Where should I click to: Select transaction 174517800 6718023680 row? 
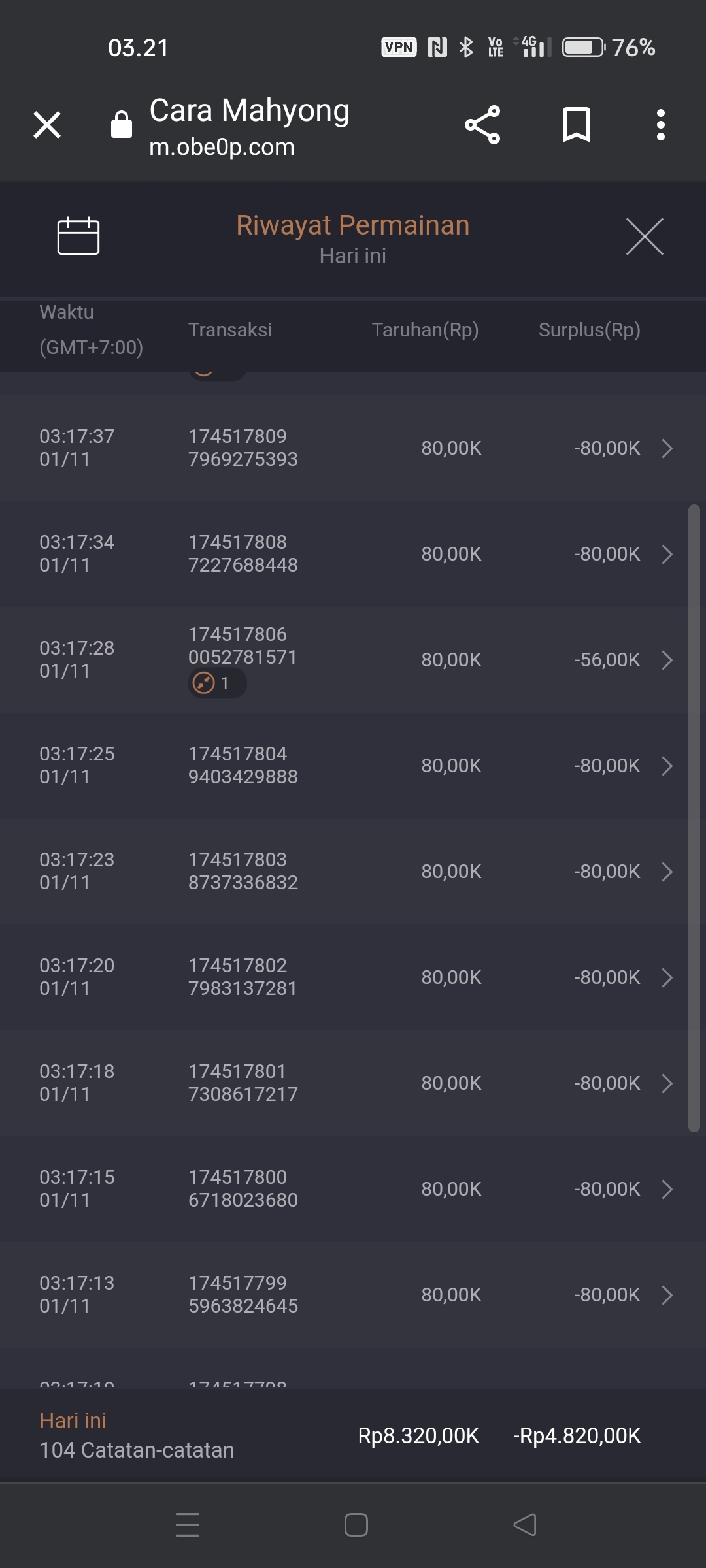[243, 1188]
